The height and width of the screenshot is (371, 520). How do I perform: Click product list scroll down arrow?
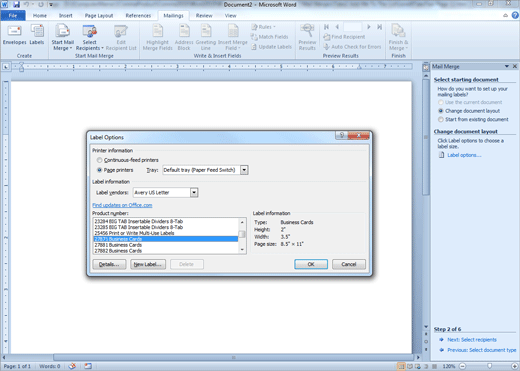pos(242,250)
